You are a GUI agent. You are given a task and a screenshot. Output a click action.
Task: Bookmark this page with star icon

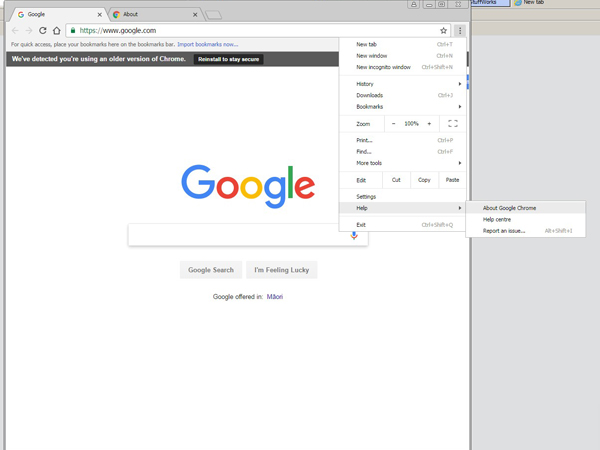pyautogui.click(x=443, y=31)
